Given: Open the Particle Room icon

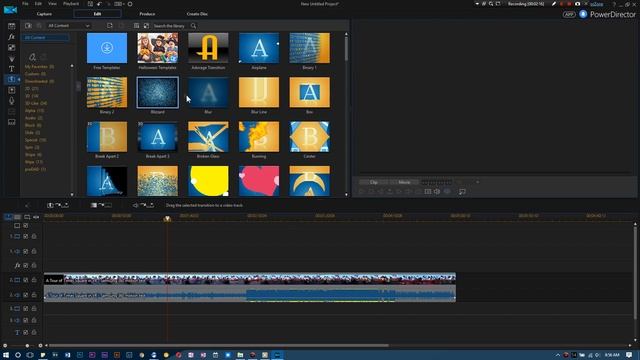Looking at the screenshot, I should point(11,58).
